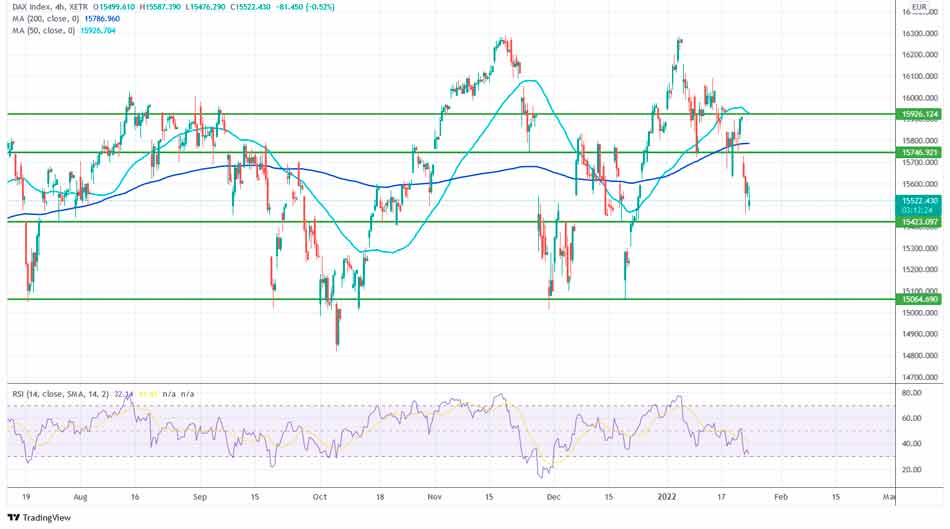
Task: Click the Feb label on the time axis
Action: click(781, 497)
